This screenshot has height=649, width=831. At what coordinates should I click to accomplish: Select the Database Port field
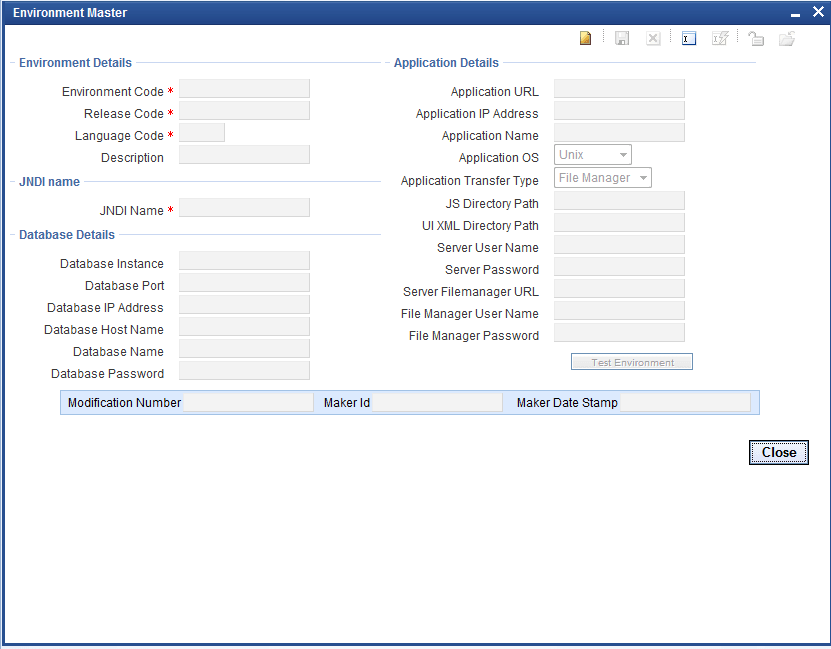click(244, 283)
